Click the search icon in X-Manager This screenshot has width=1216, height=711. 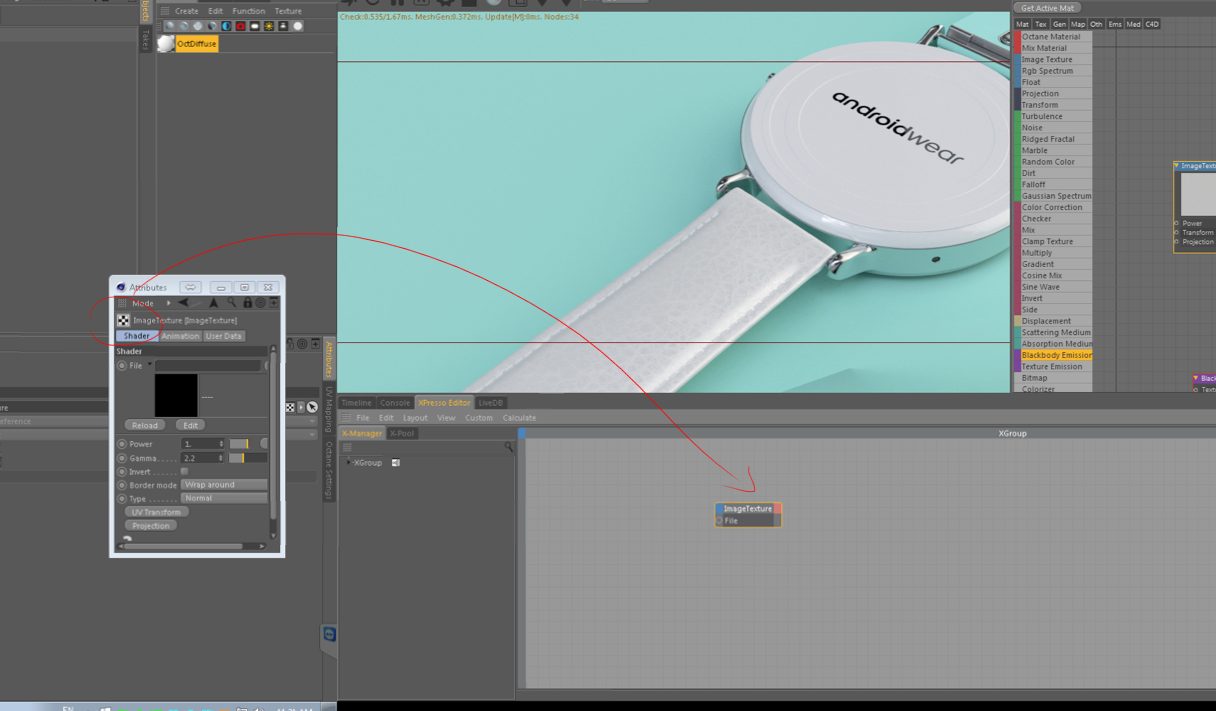tap(509, 447)
